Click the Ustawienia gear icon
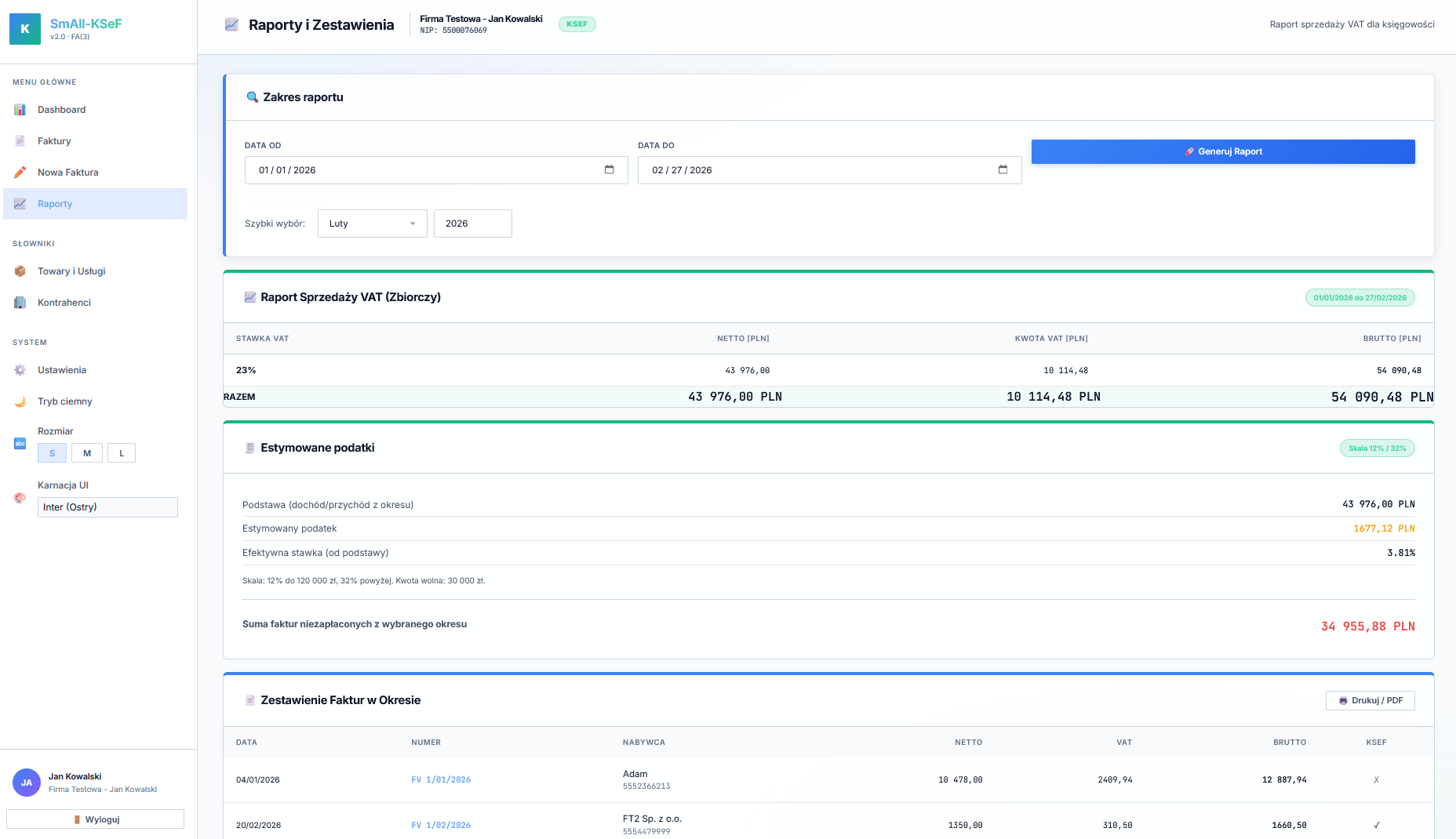The width and height of the screenshot is (1456, 839). pyautogui.click(x=20, y=370)
